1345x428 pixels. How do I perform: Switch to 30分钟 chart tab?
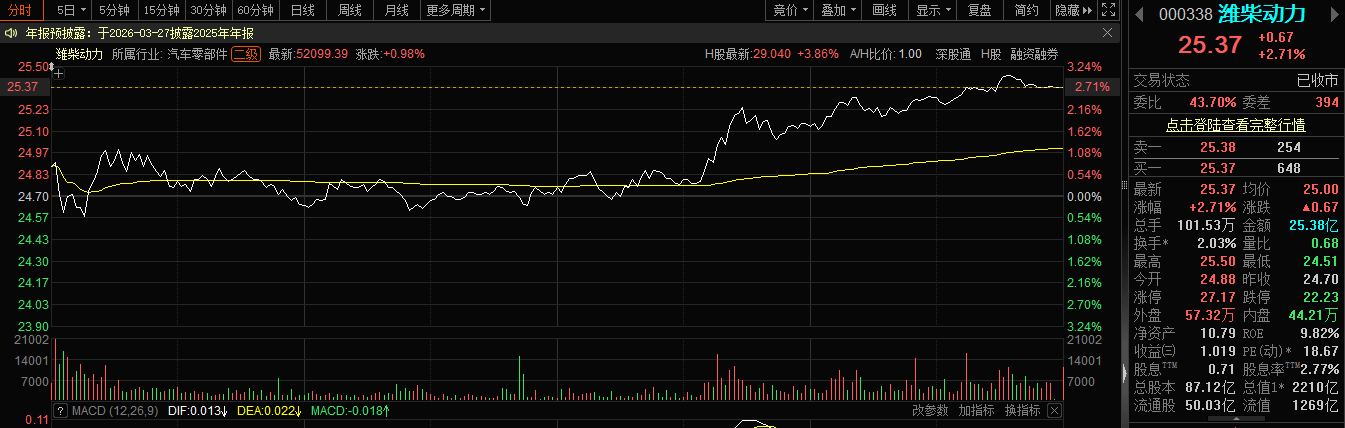coord(208,11)
